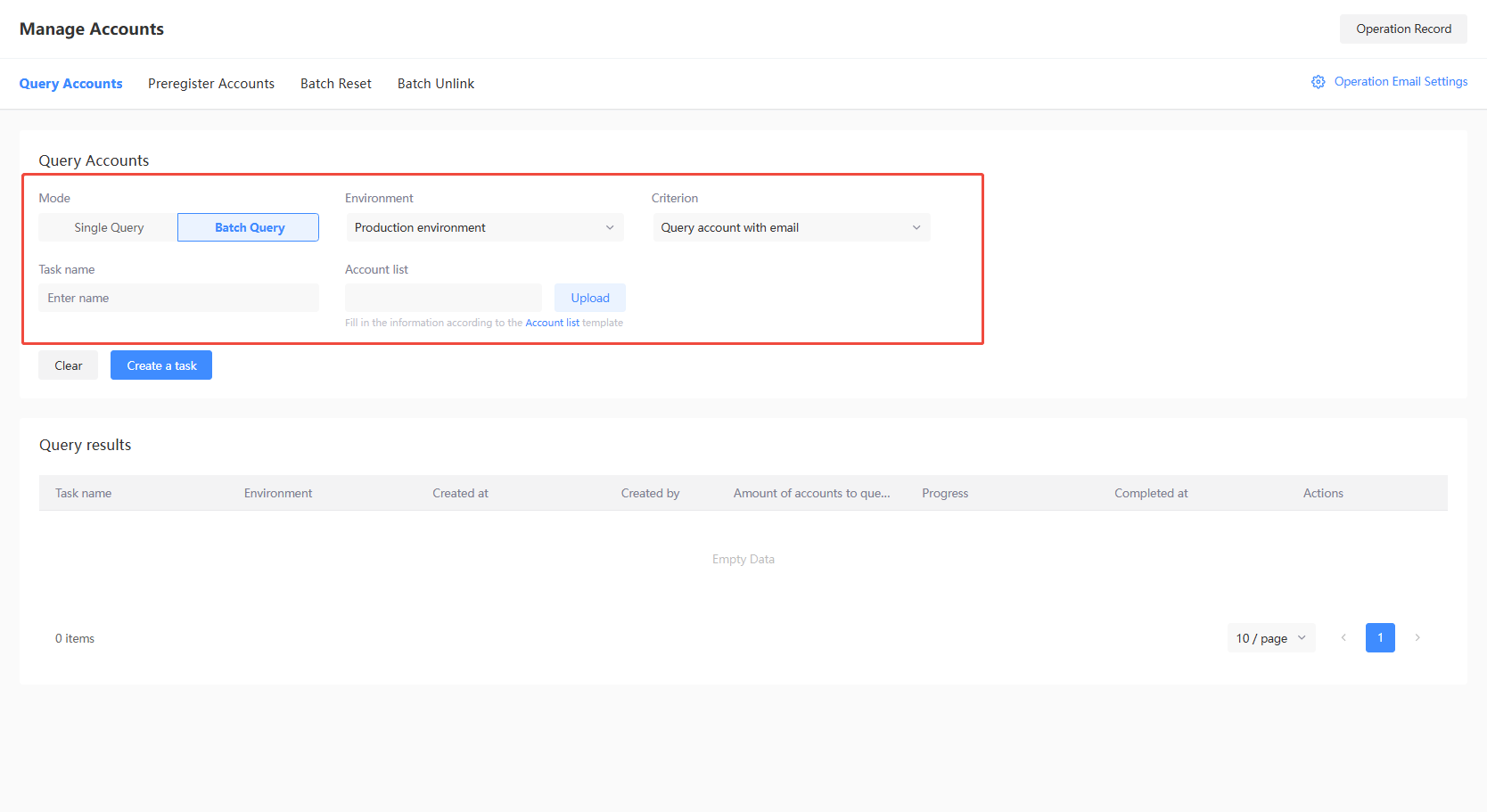Select page 1 in pagination
This screenshot has height=812, width=1487.
tap(1380, 638)
